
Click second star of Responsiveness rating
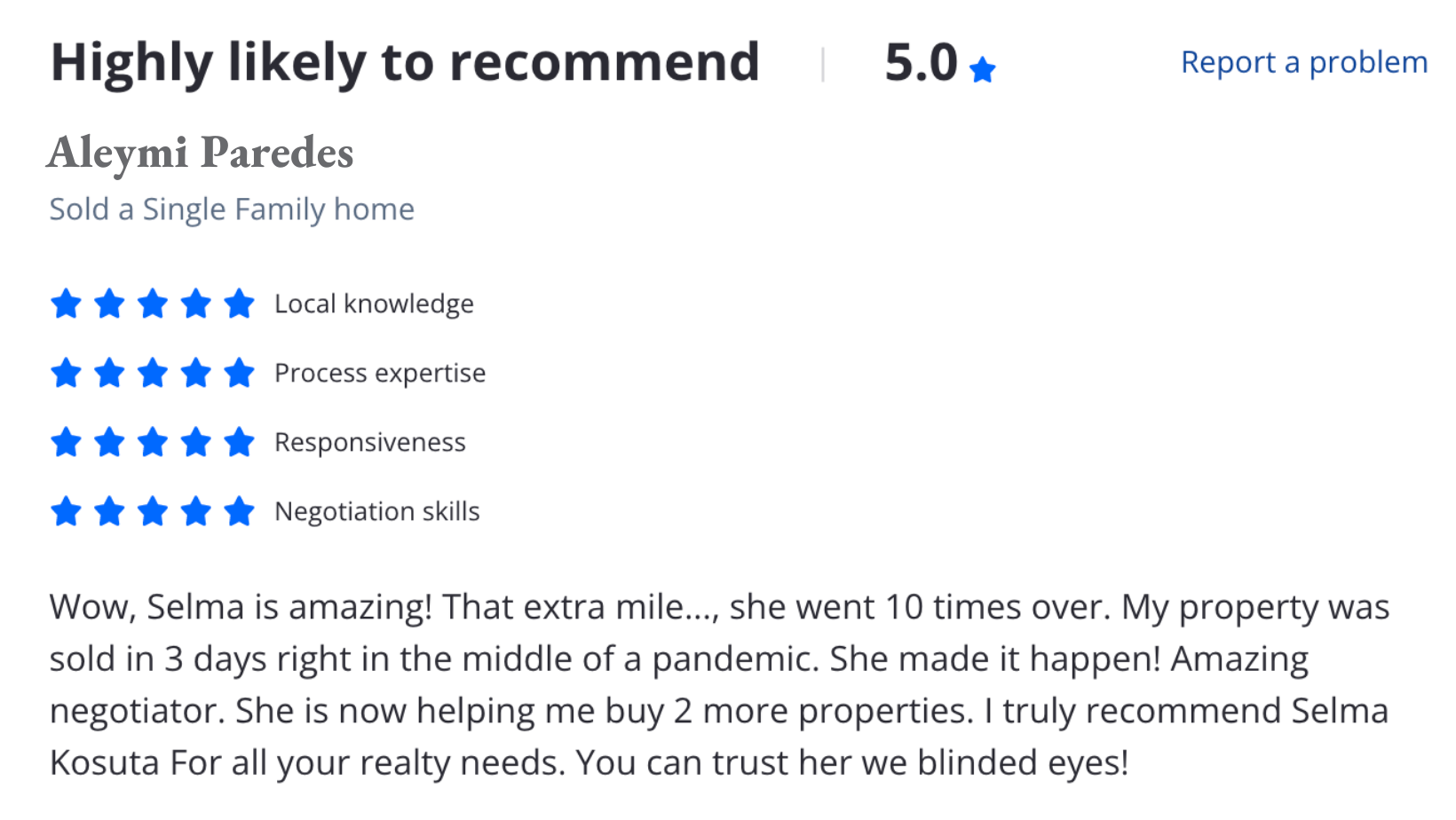109,442
